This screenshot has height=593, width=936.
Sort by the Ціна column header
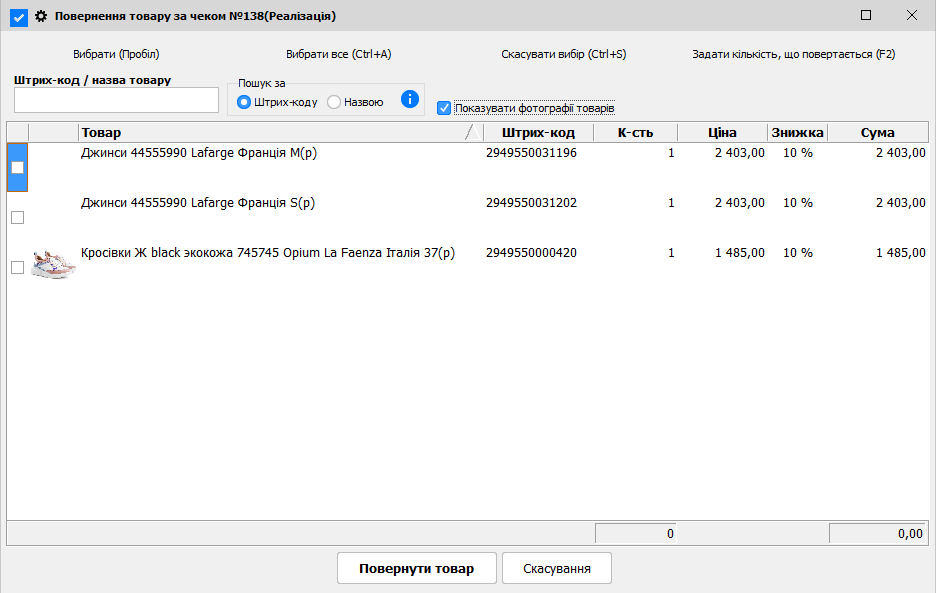coord(722,133)
